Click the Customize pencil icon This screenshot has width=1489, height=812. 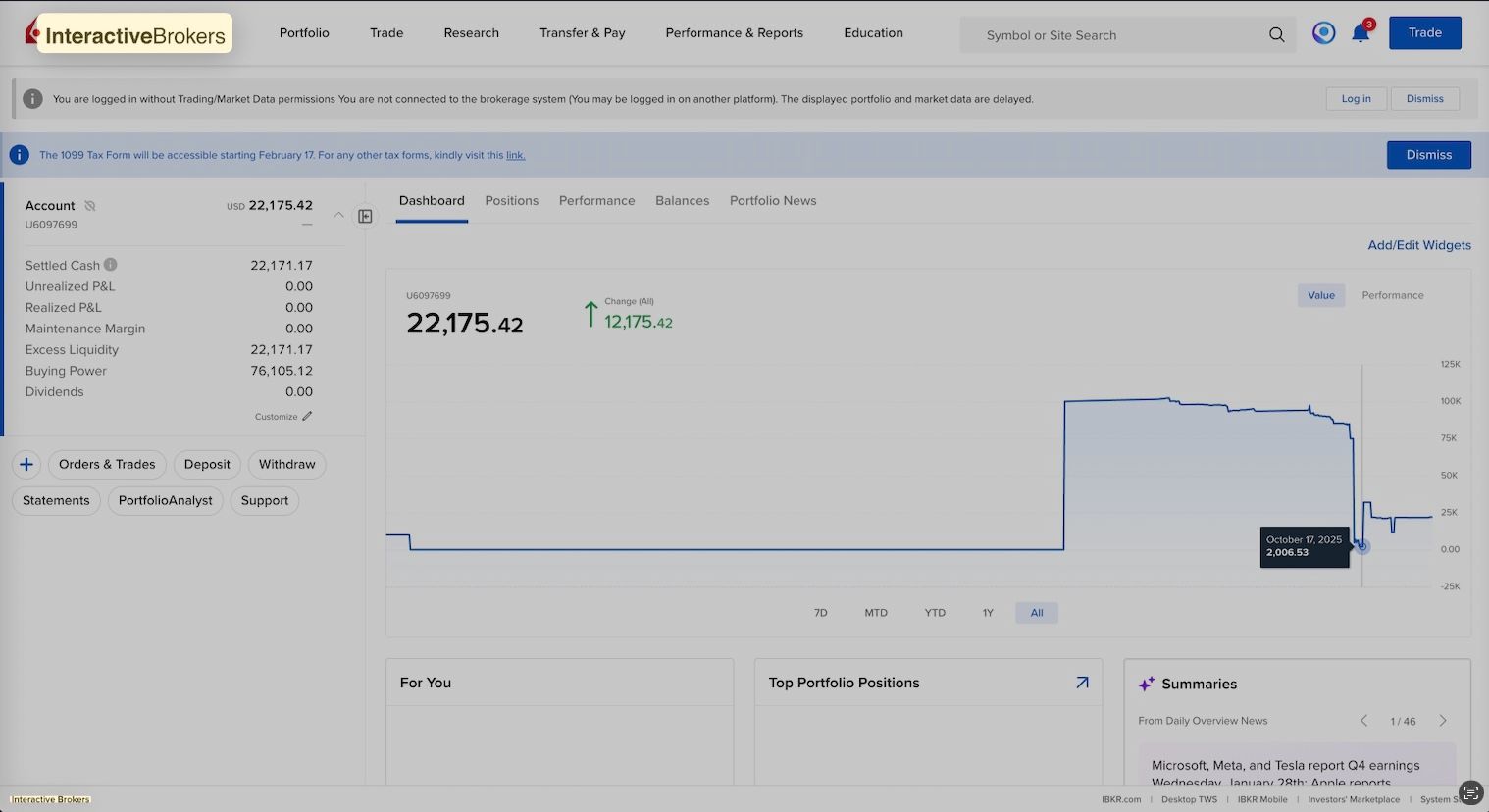(x=307, y=417)
